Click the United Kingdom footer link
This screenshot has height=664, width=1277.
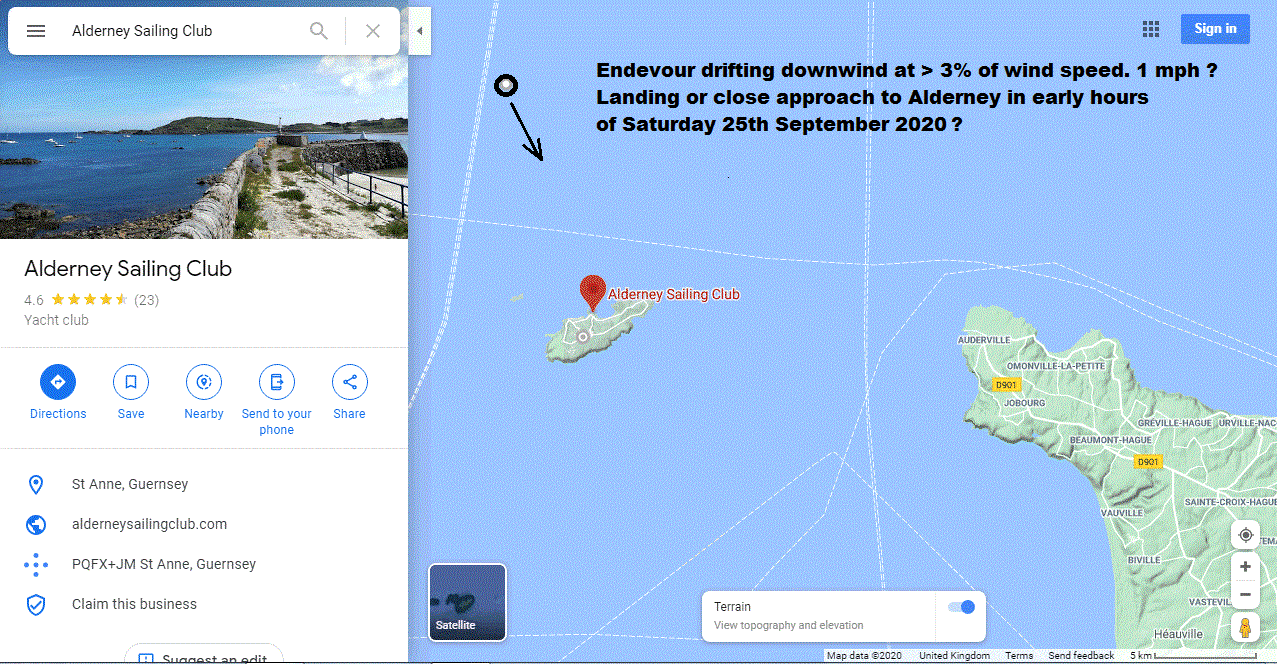pos(953,656)
